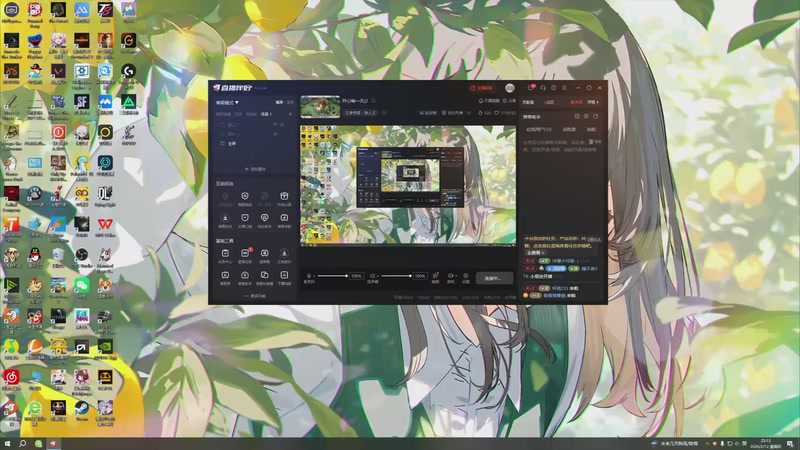Open the hamburger menu in the title bar
800x450 pixels.
pos(564,88)
